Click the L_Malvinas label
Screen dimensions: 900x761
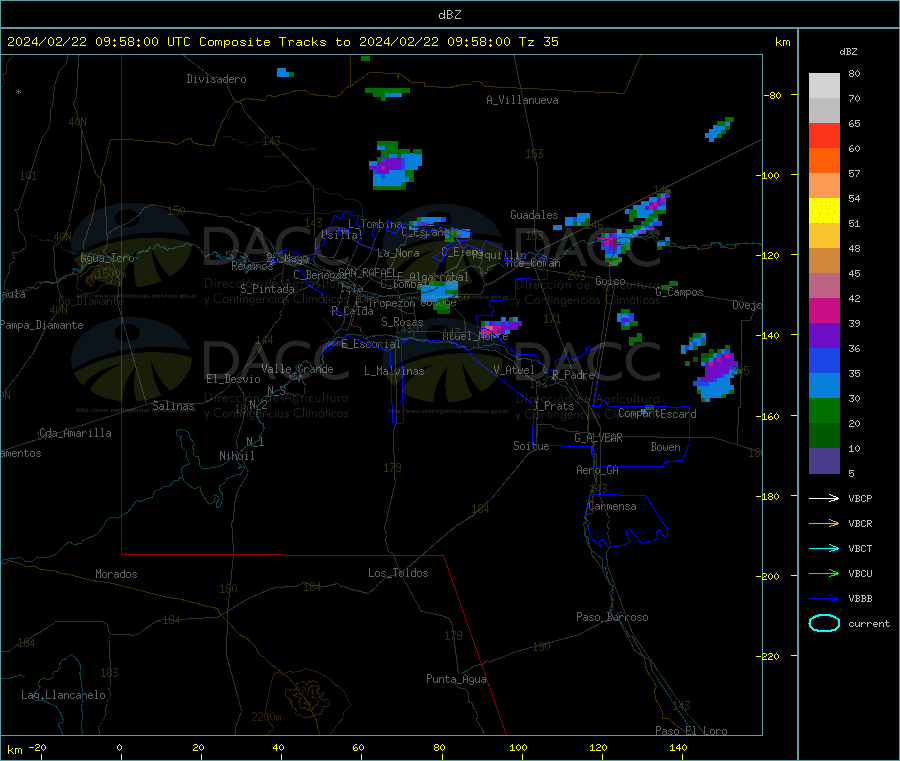[x=394, y=371]
